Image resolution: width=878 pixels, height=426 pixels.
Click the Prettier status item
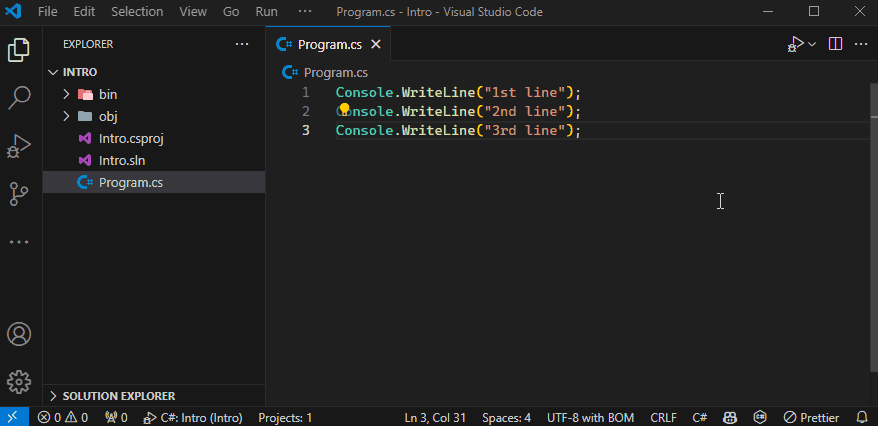click(811, 418)
